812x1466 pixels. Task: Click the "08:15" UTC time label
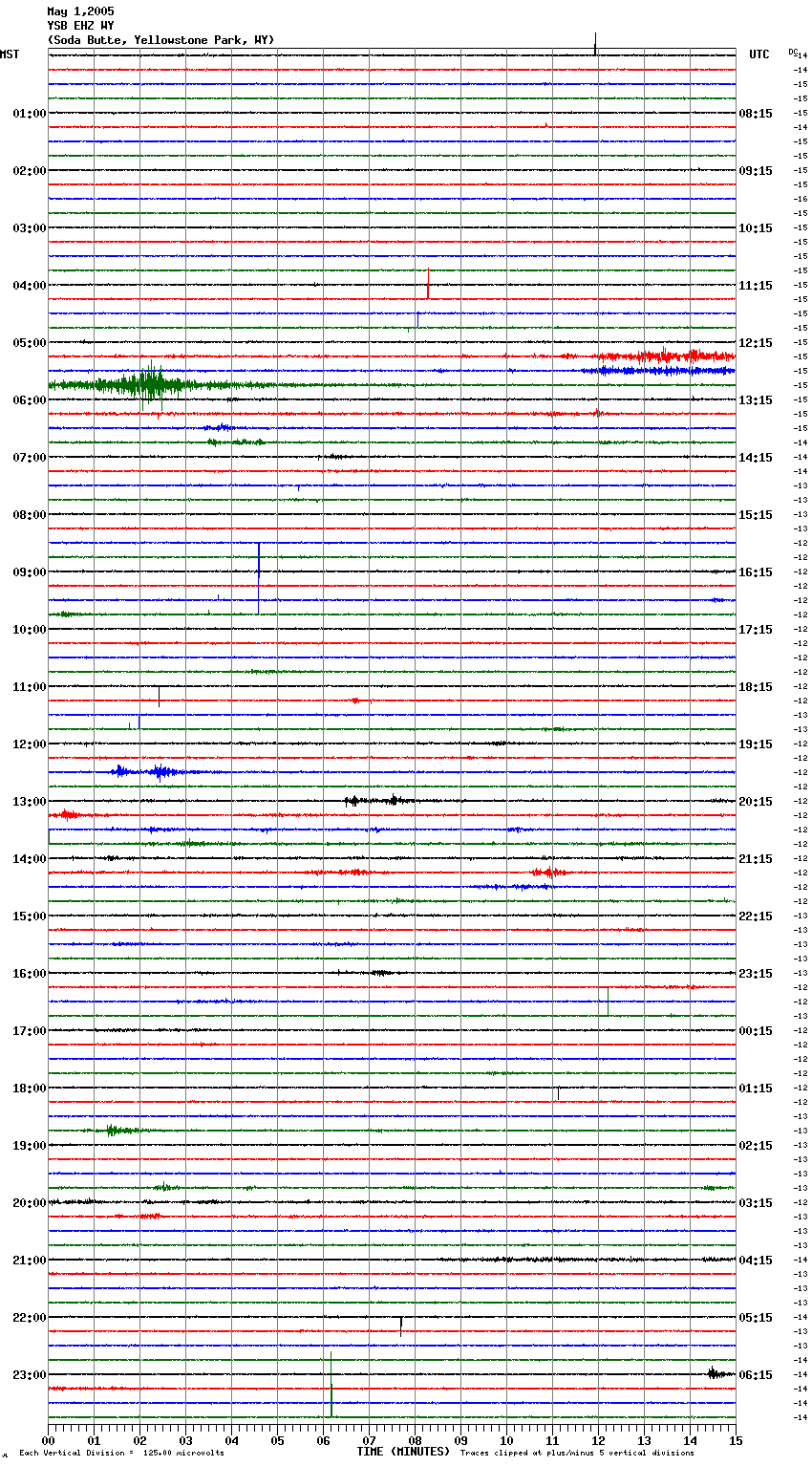click(756, 114)
